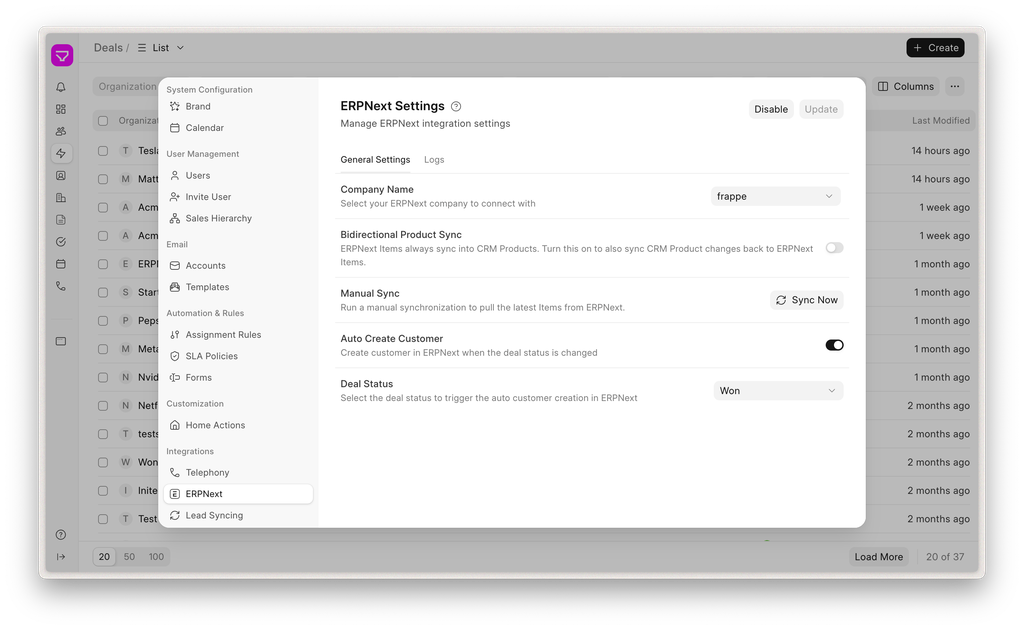
Task: Open Calendar settings item
Action: [238, 128]
